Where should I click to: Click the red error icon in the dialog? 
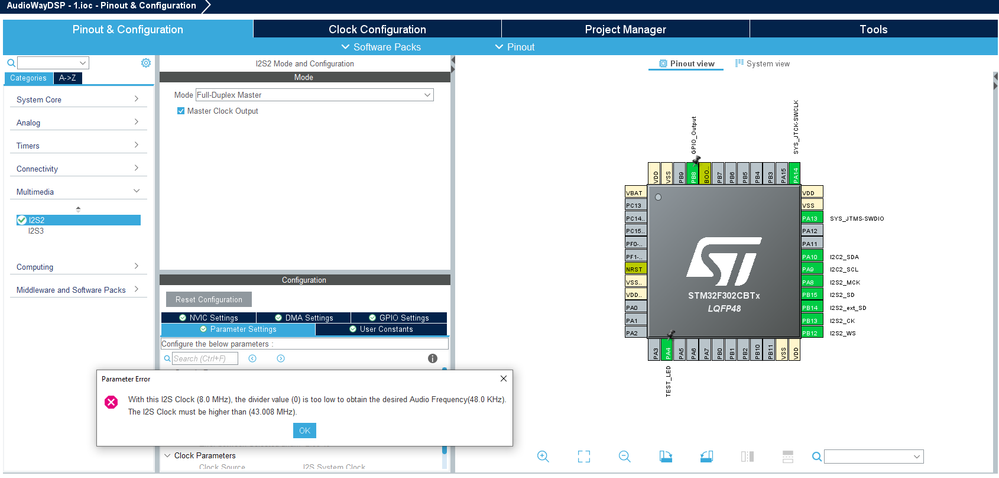(x=111, y=402)
